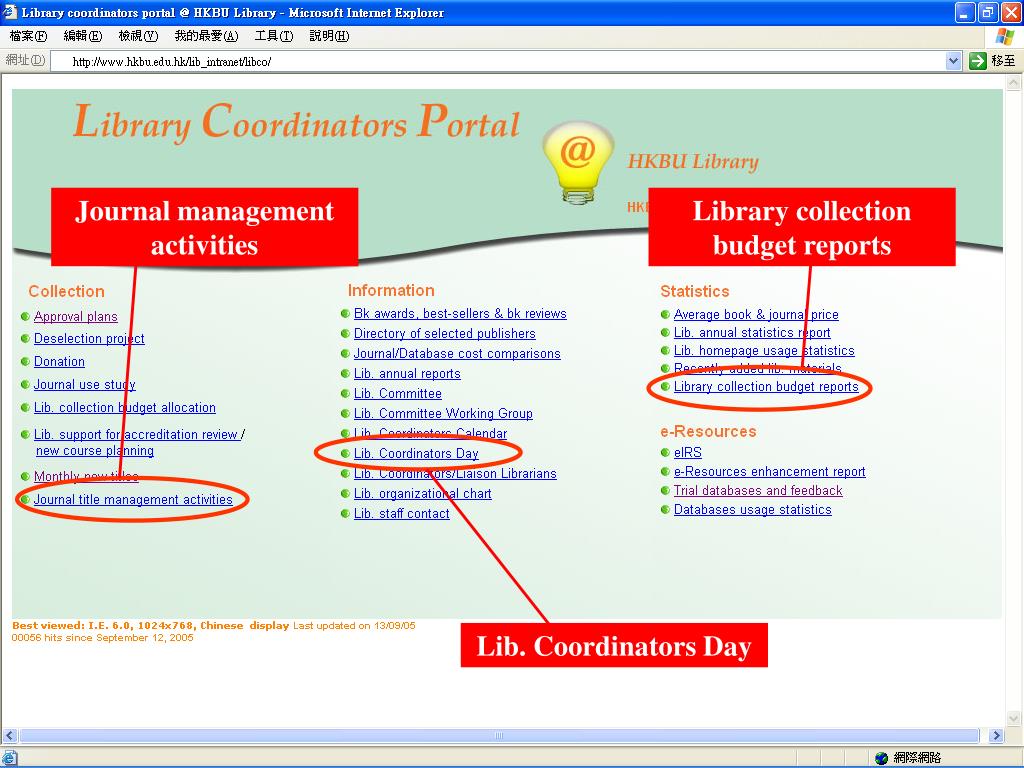Open Lib. collection budget allocation link

pos(125,408)
